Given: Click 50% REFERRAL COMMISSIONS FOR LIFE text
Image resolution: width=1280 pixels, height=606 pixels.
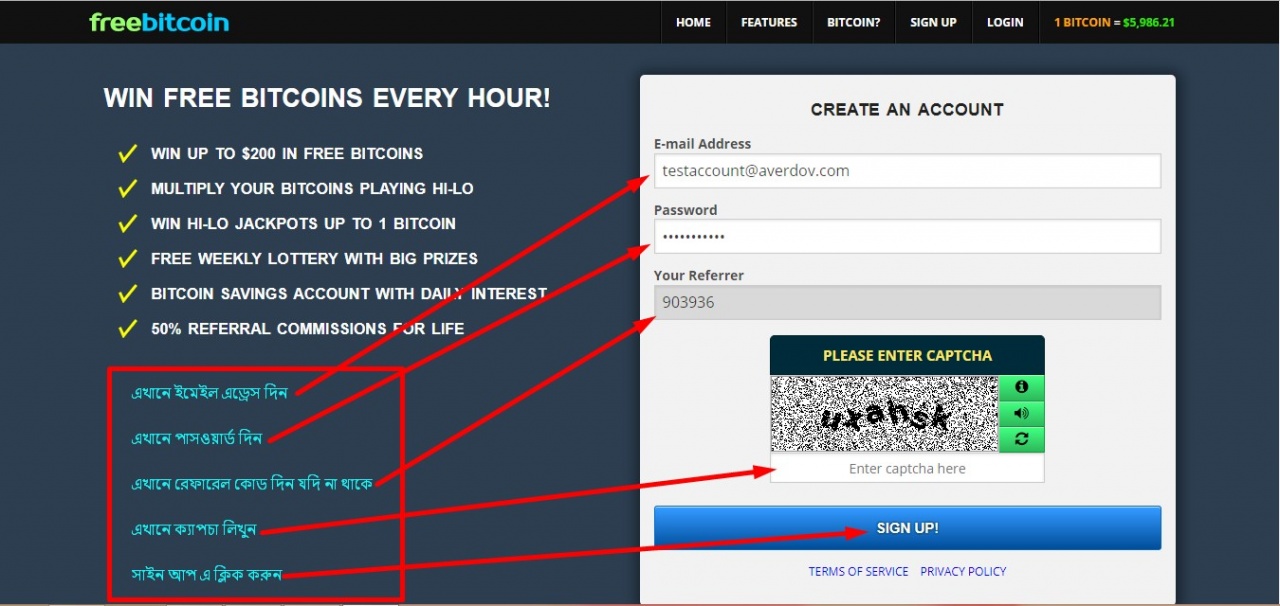Looking at the screenshot, I should 307,329.
